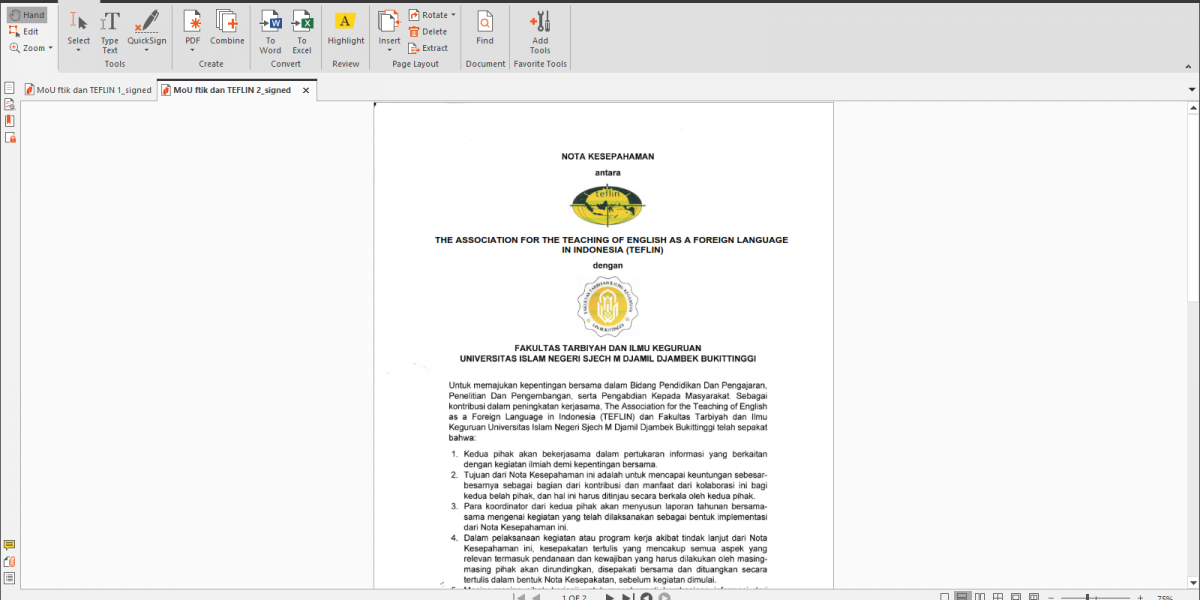Click Add Tools to favorites
The height and width of the screenshot is (600, 1200).
540,32
